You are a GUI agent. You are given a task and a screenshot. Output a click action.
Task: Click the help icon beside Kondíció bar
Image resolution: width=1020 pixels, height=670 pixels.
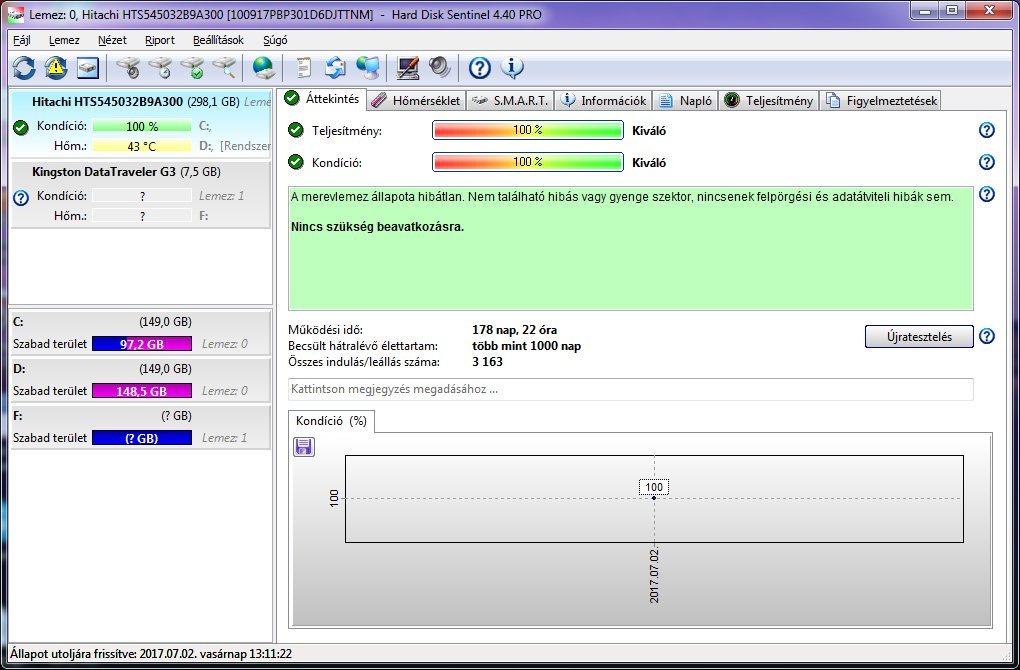coord(987,162)
